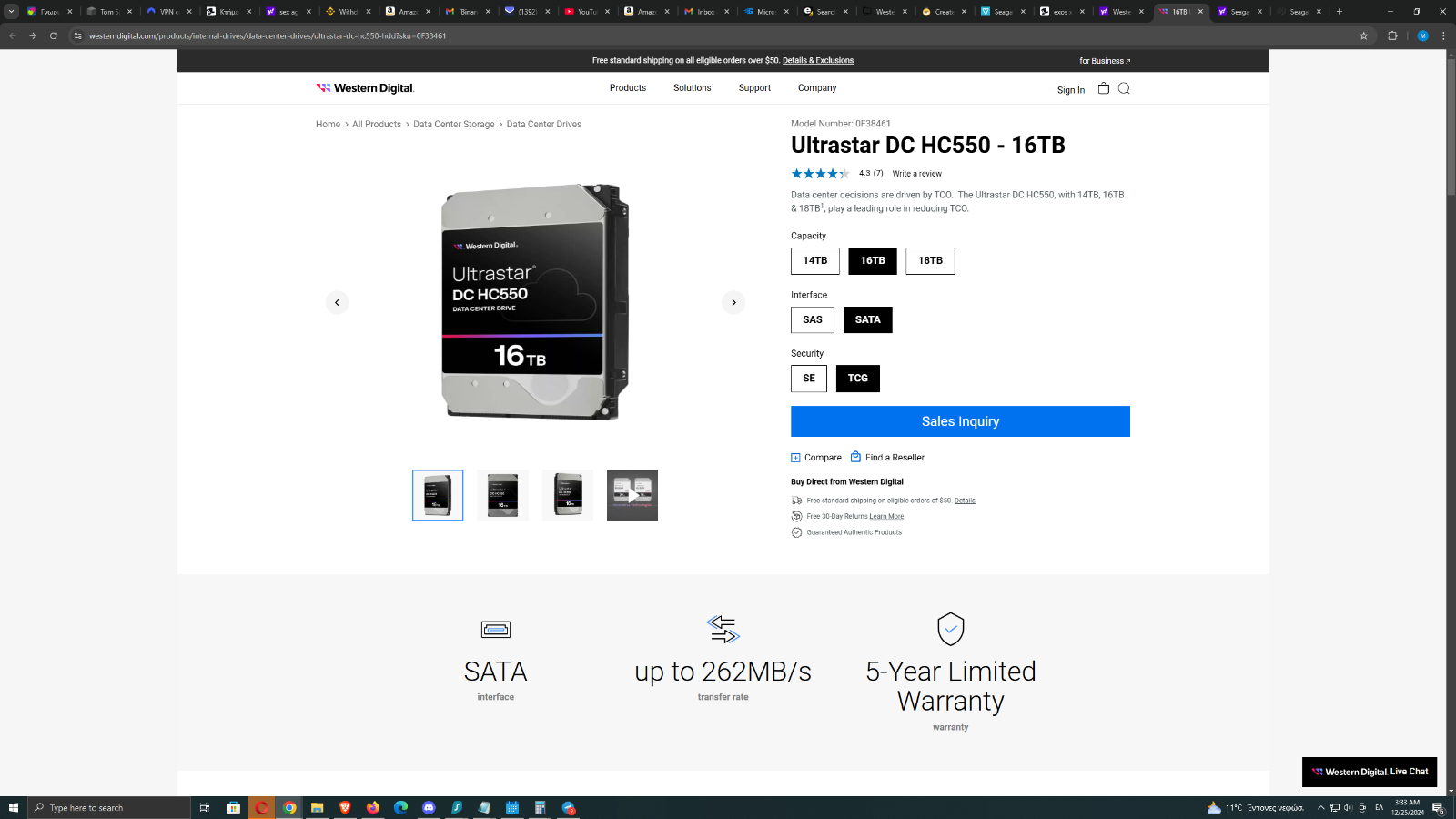Open File Explorer from the taskbar
Viewport: 1456px width, 819px height.
(x=317, y=807)
